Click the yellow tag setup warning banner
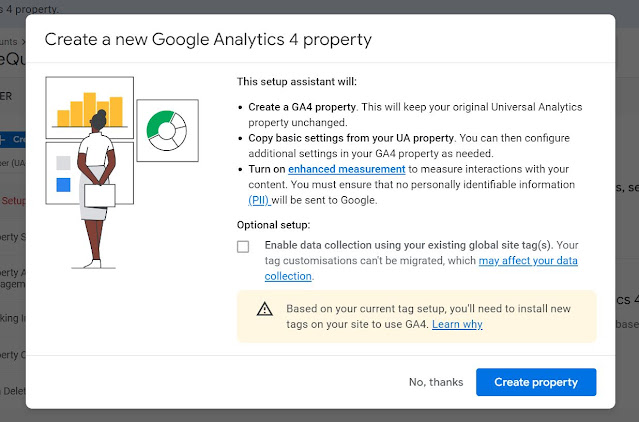 pos(416,317)
